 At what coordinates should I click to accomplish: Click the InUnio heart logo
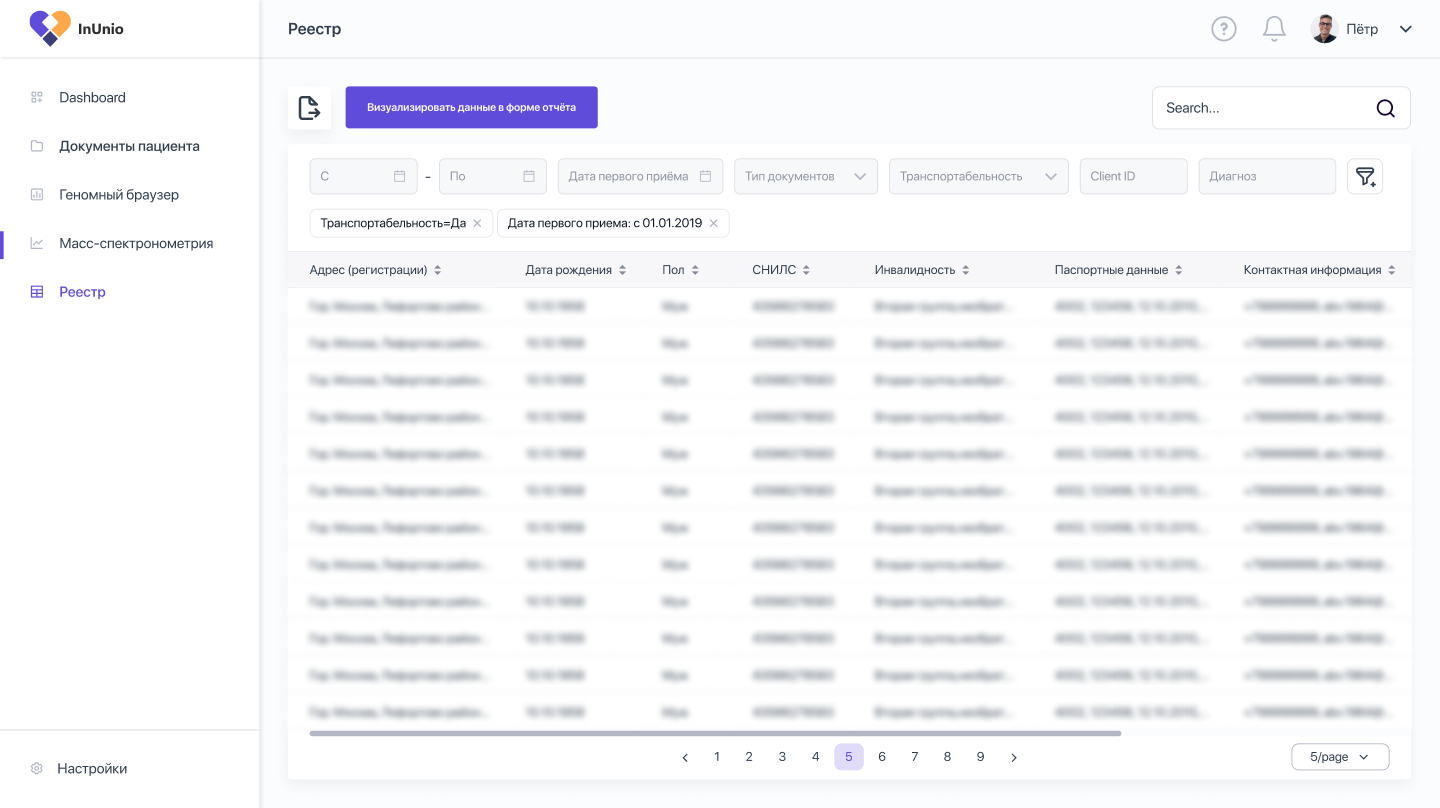[x=50, y=28]
